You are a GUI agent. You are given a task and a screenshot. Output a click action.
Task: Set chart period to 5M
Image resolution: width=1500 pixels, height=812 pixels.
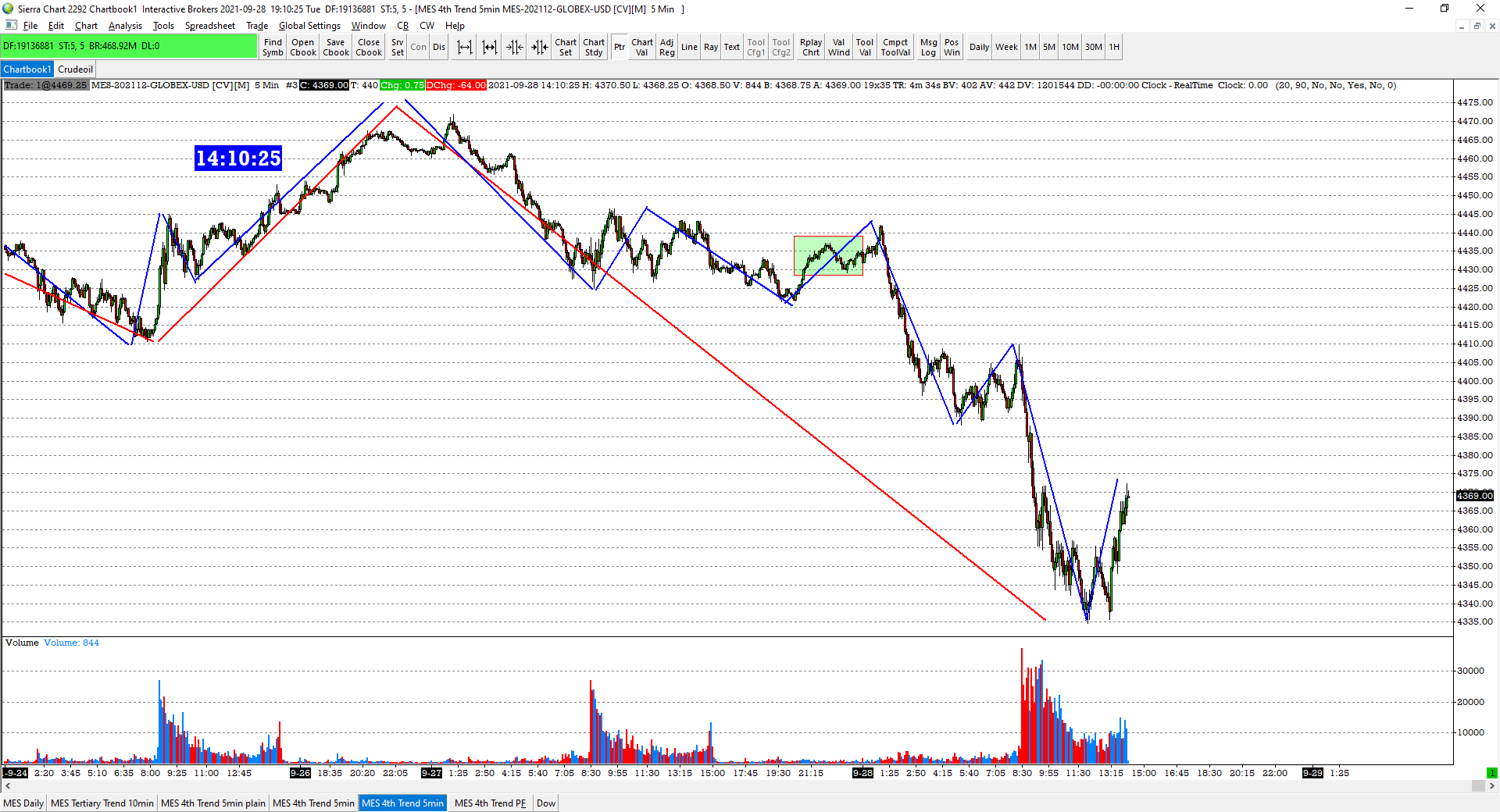pos(1049,48)
